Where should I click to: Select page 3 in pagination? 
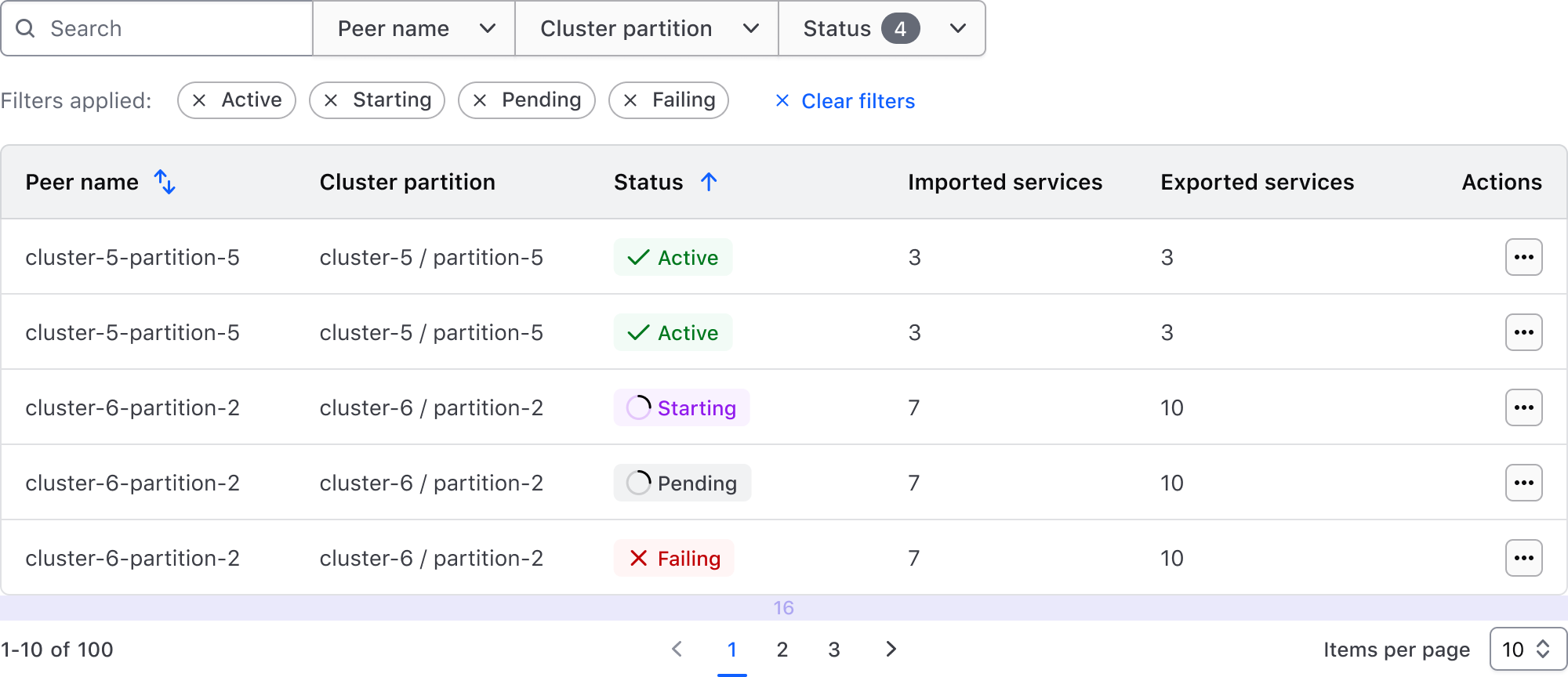(x=834, y=650)
